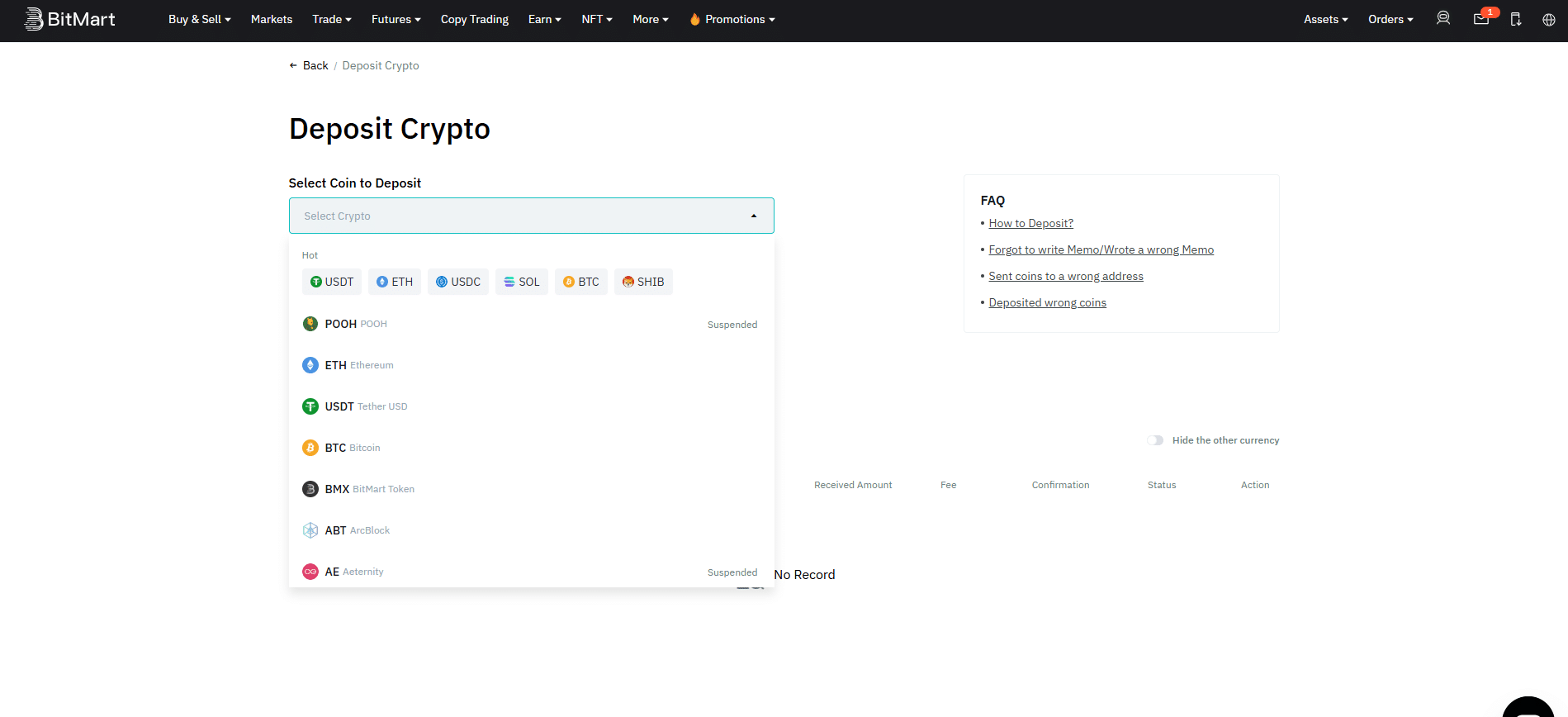Viewport: 1568px width, 717px height.
Task: Expand the NFT menu
Action: tap(597, 19)
